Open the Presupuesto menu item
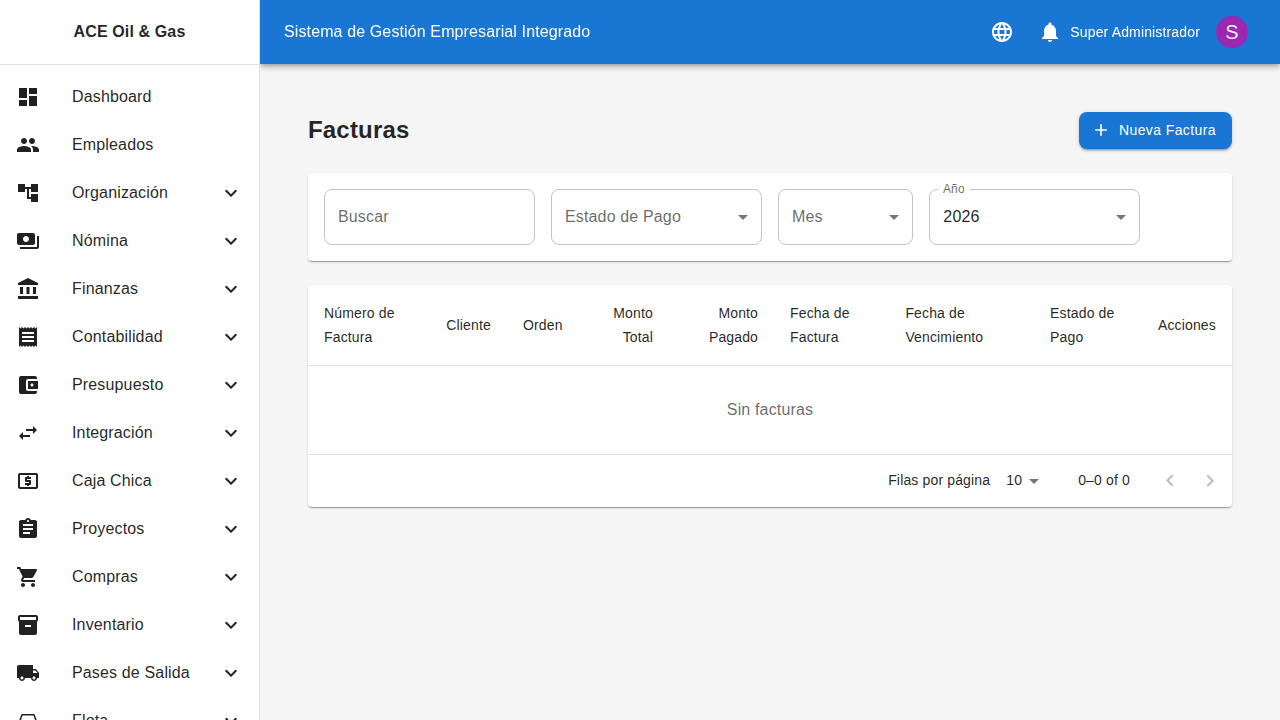Image resolution: width=1280 pixels, height=720 pixels. [117, 385]
